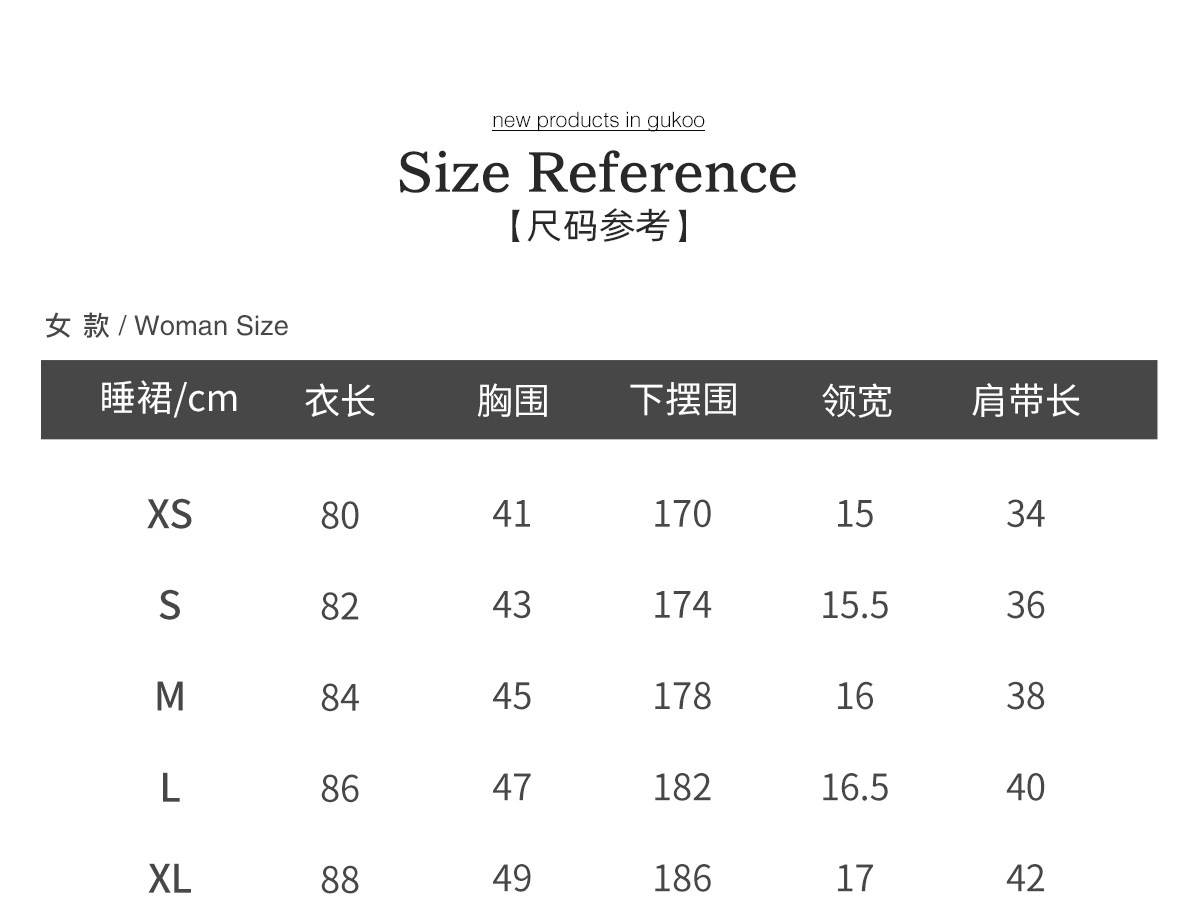This screenshot has height=923, width=1200.
Task: Click the "new products in gukoo" underlined link
Action: pos(598,121)
